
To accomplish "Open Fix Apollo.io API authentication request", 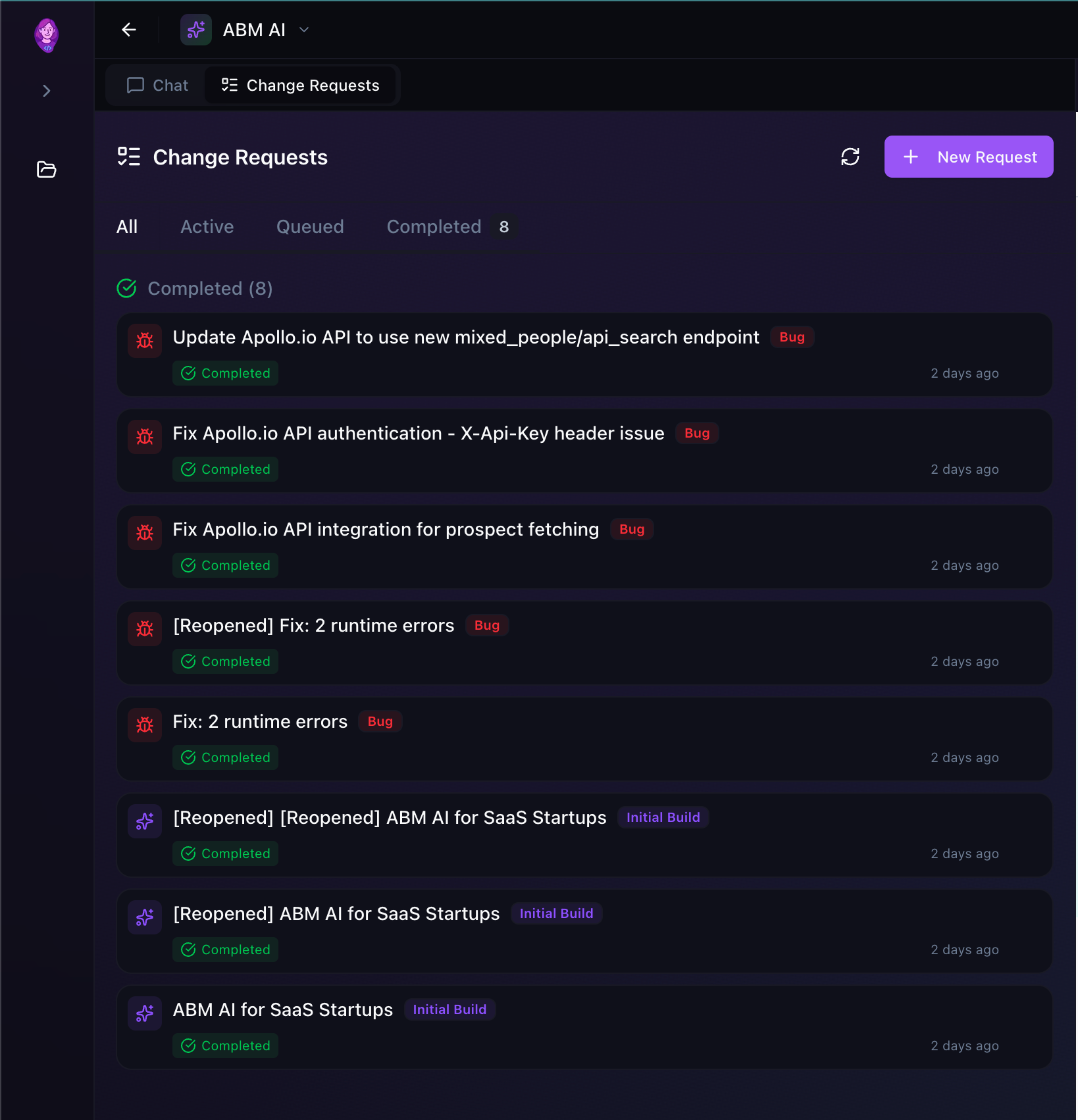I will pos(584,451).
